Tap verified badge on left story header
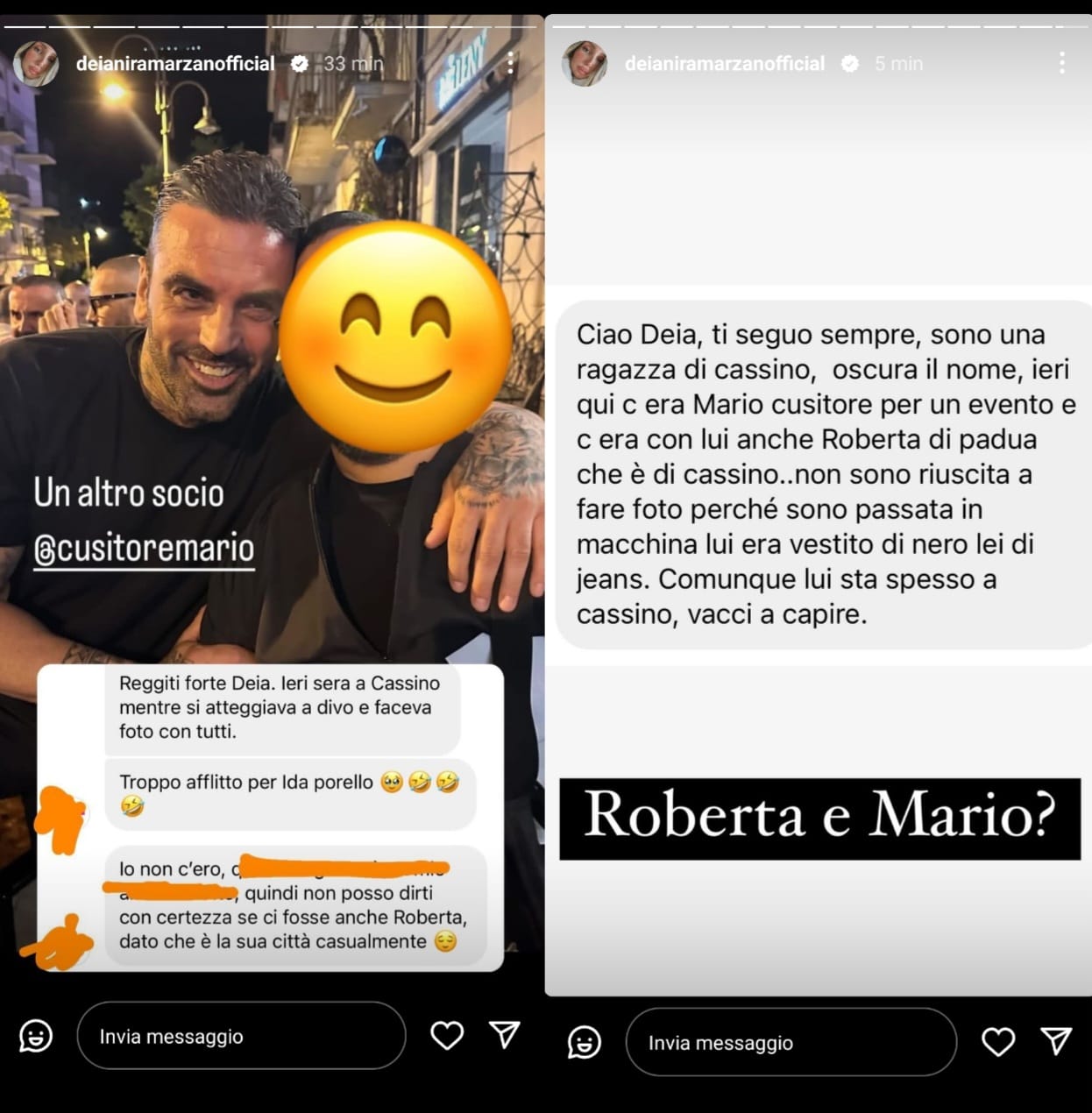Image resolution: width=1092 pixels, height=1113 pixels. click(x=299, y=63)
